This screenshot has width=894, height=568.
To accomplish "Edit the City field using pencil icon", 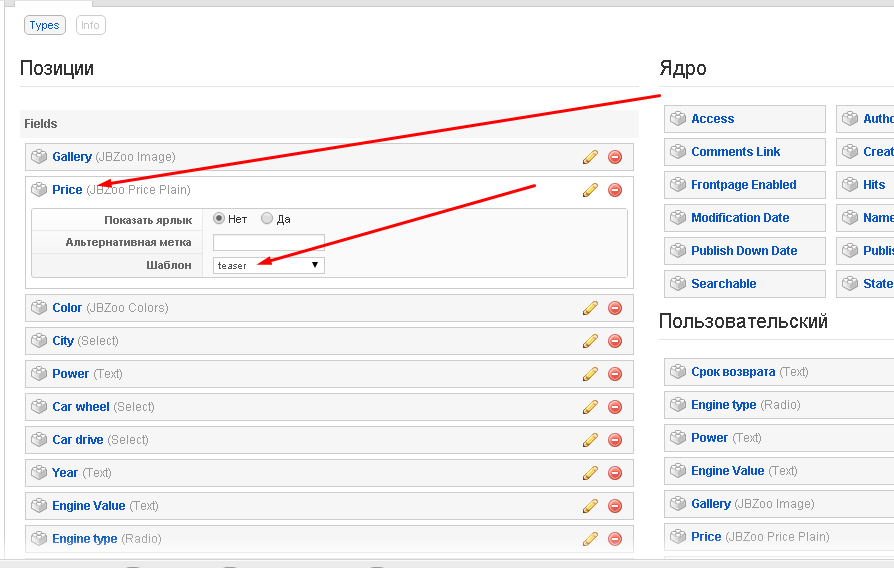I will pos(590,341).
